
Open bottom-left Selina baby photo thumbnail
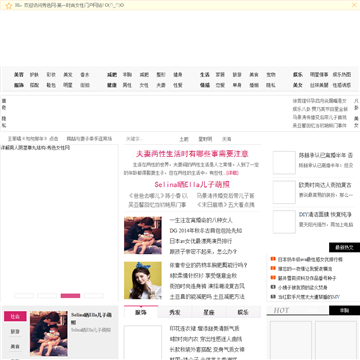click(x=49, y=334)
